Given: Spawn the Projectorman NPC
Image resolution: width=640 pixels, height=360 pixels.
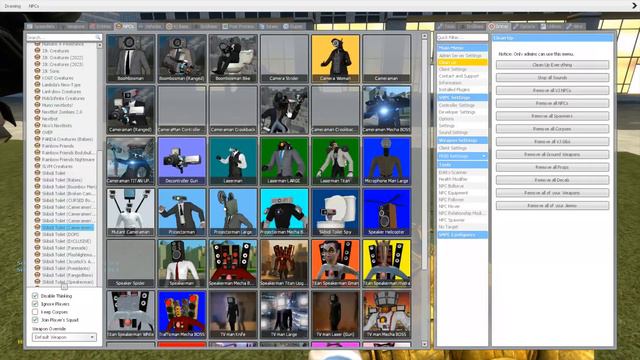Looking at the screenshot, I should coord(182,212).
